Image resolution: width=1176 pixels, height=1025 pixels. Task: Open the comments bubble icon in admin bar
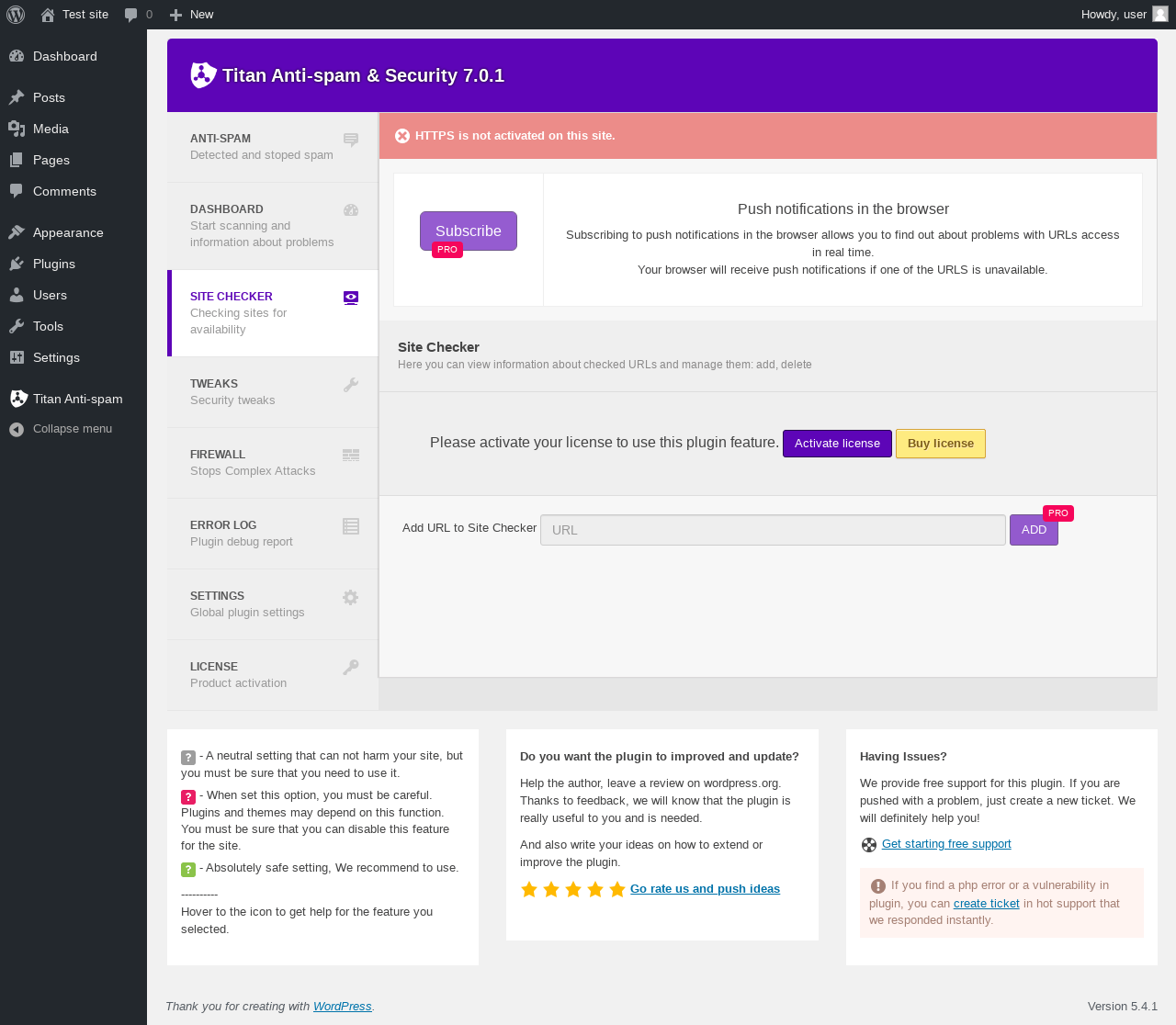tap(131, 15)
